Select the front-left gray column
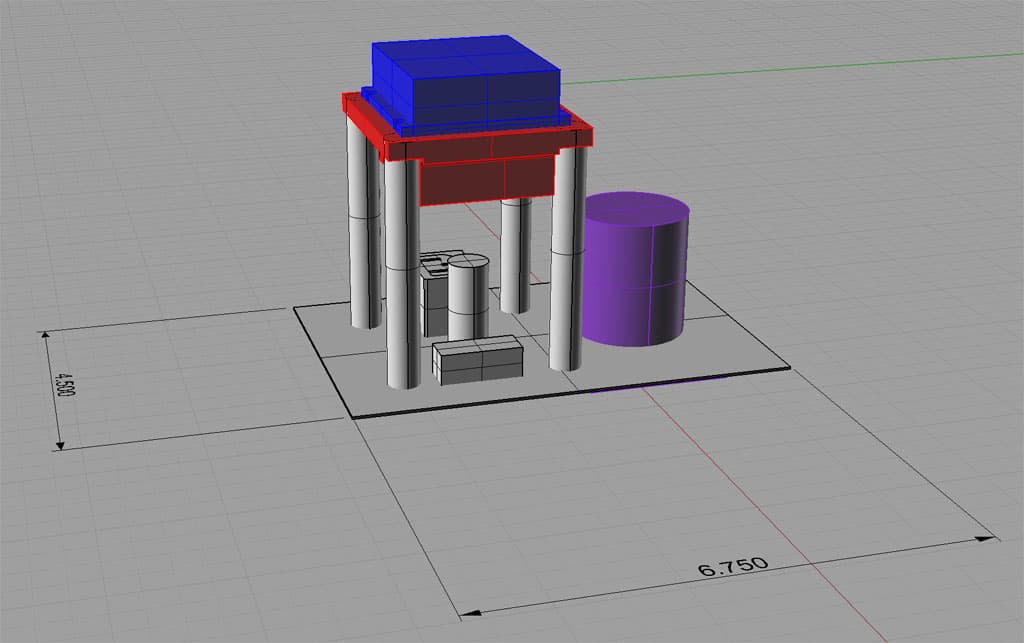 (x=400, y=290)
